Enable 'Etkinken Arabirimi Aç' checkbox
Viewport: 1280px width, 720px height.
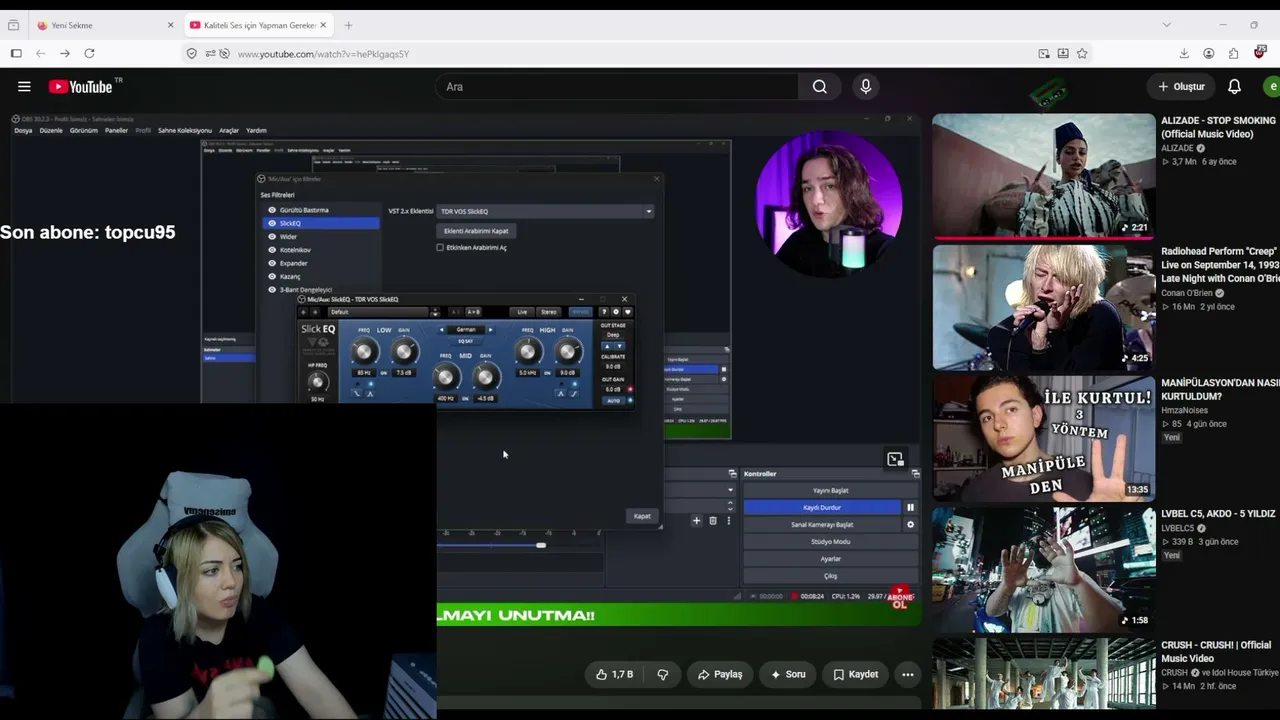coord(440,248)
